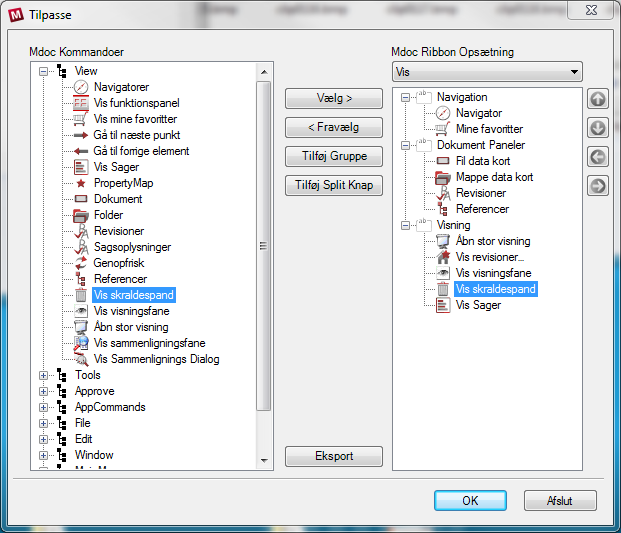Click the Vælg > button
Viewport: 621px width, 533px height.
click(334, 98)
